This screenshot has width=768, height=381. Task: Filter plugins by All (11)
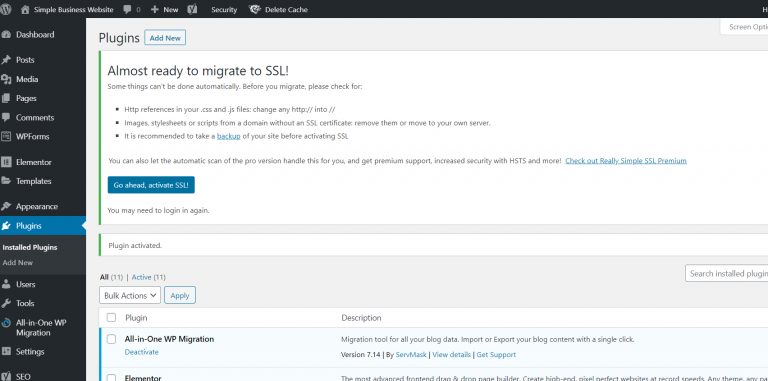coord(111,277)
